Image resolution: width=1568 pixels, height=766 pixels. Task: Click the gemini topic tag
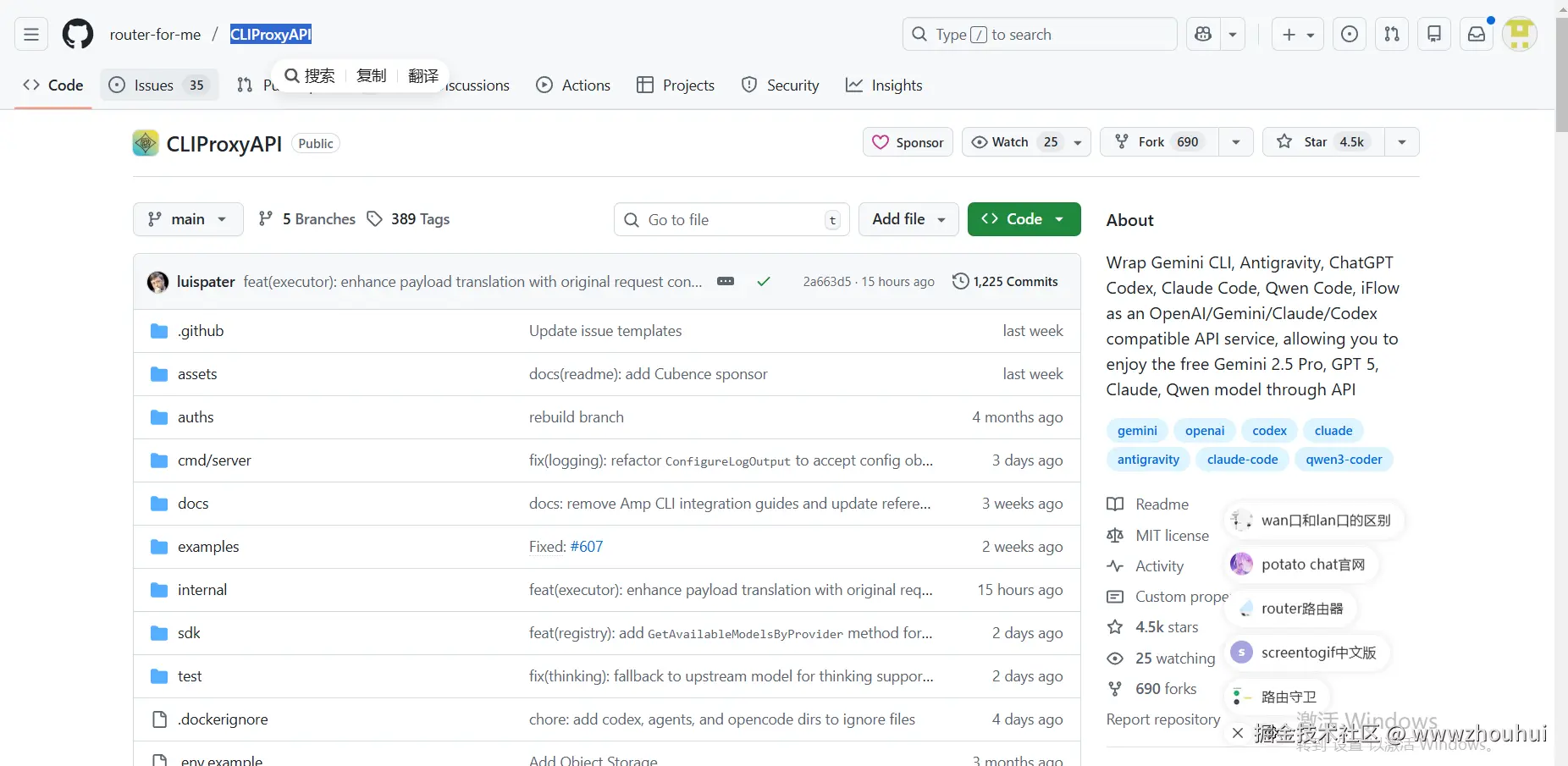(x=1137, y=431)
